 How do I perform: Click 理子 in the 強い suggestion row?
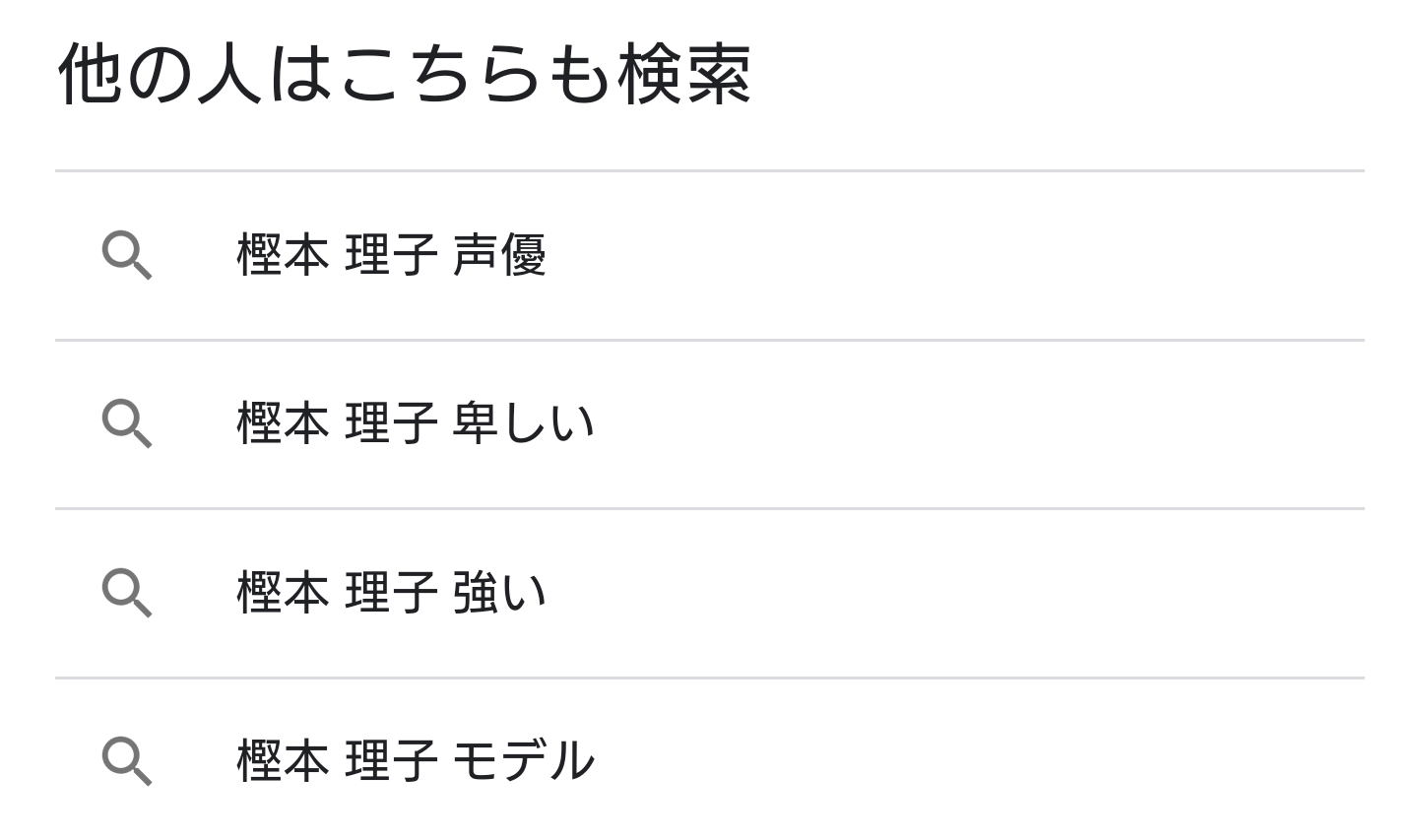391,593
